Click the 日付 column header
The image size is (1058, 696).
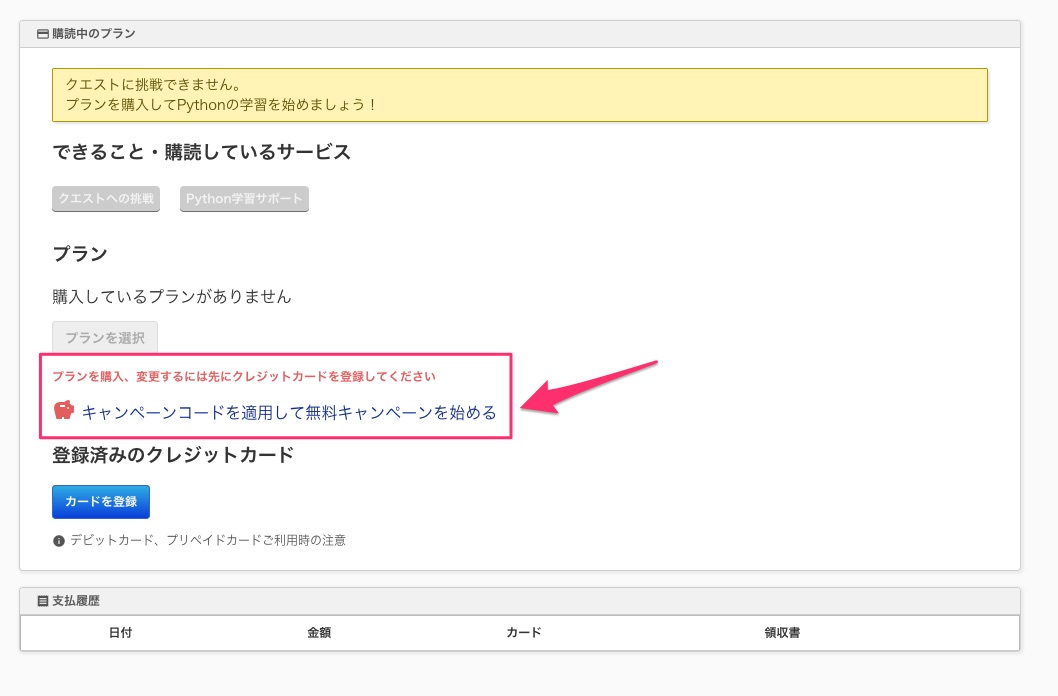(120, 633)
